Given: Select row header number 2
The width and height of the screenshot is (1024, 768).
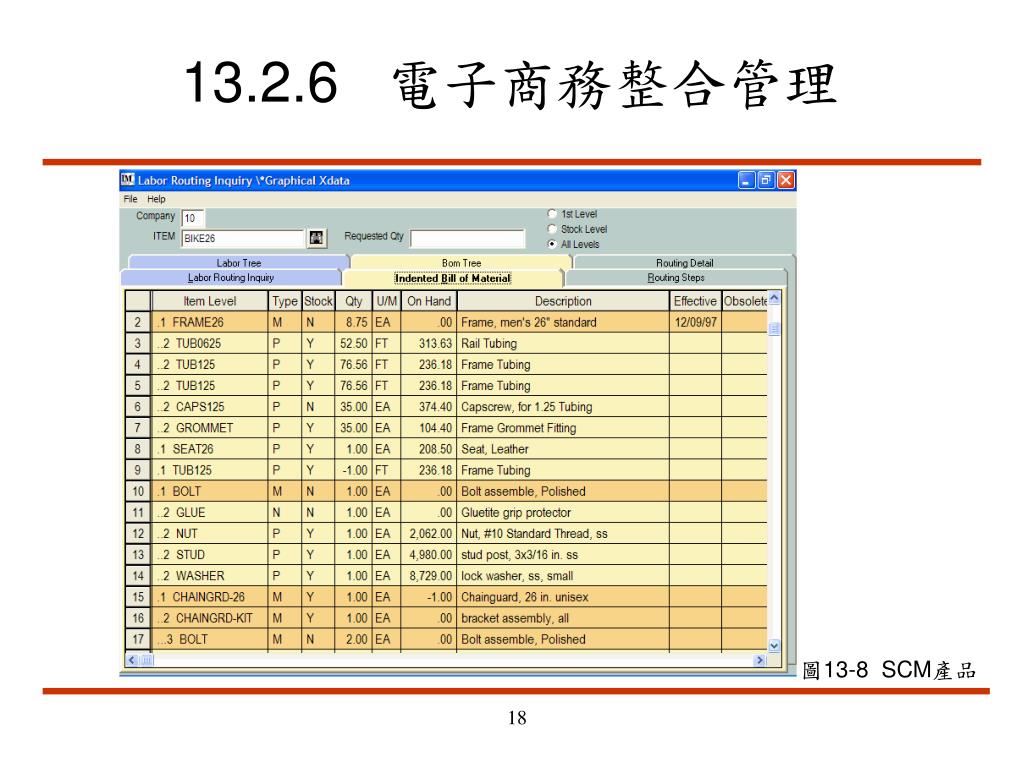Looking at the screenshot, I should 138,322.
